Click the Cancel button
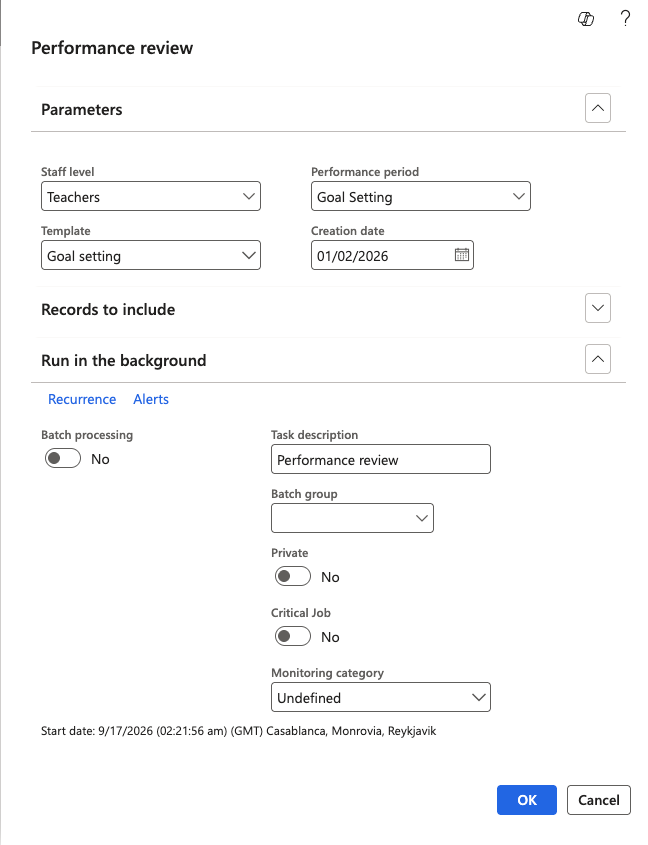648x845 pixels. point(598,800)
